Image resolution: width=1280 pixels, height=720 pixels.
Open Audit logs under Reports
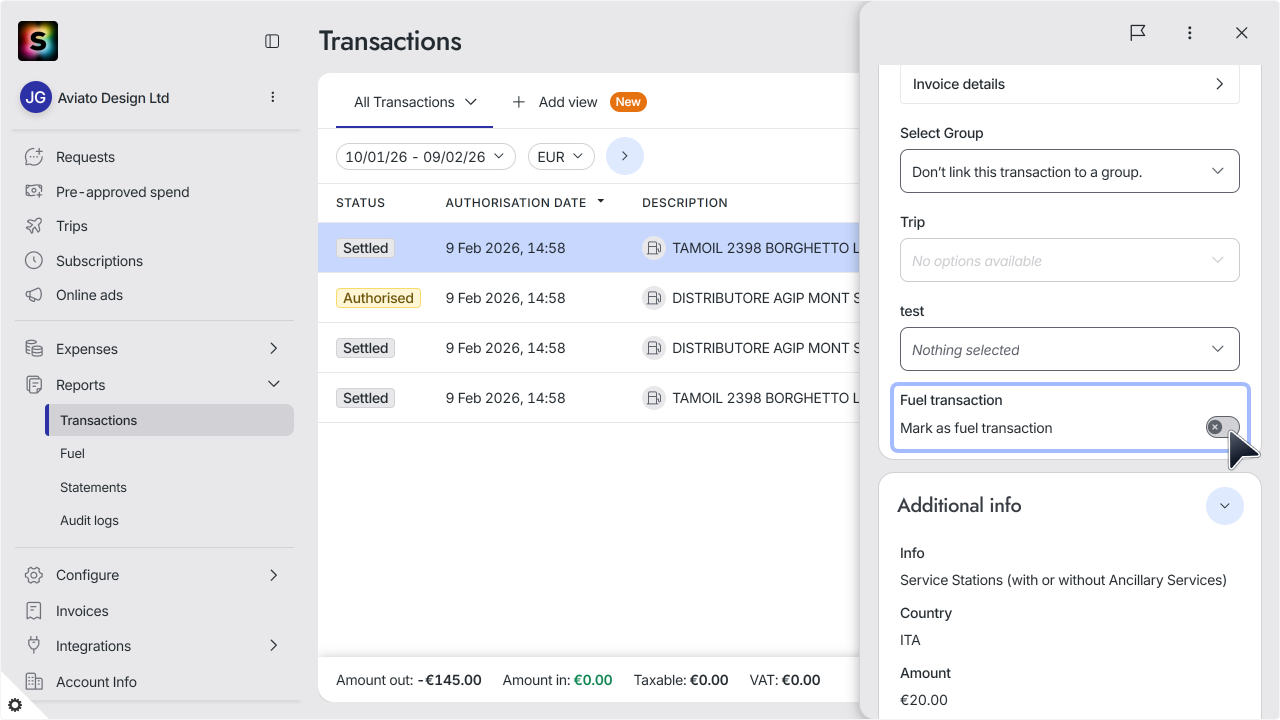[x=89, y=520]
